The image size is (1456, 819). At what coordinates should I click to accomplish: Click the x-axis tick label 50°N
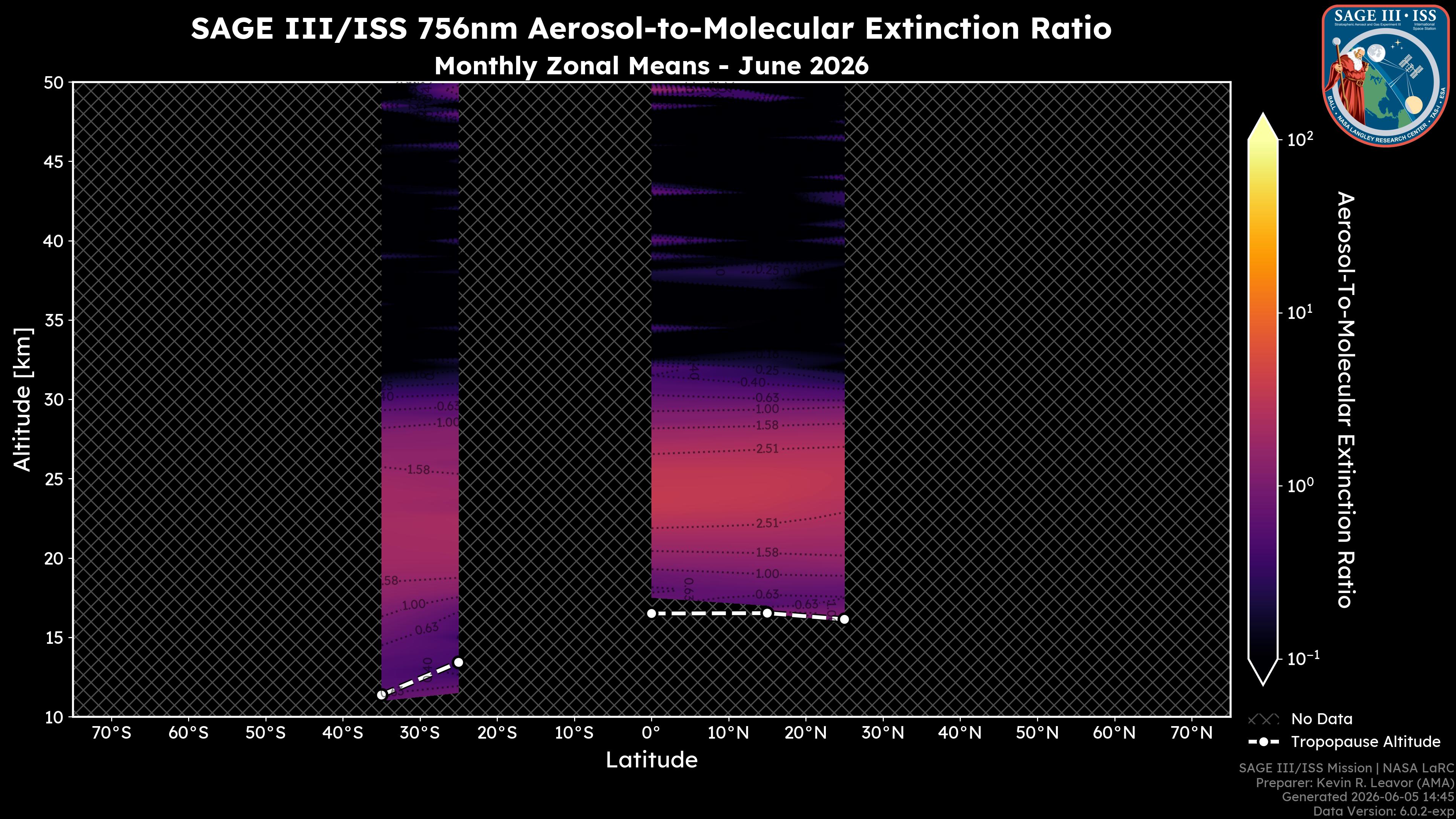1037,733
